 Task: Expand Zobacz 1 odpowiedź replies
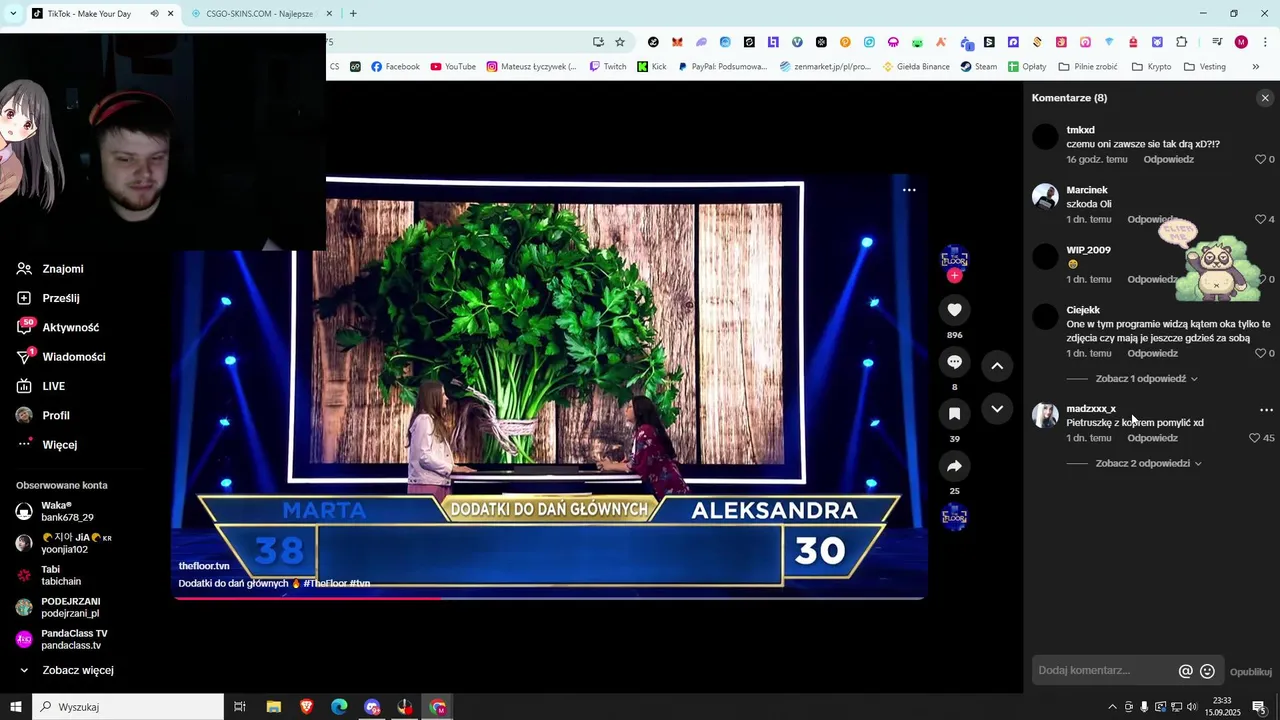click(x=1146, y=379)
